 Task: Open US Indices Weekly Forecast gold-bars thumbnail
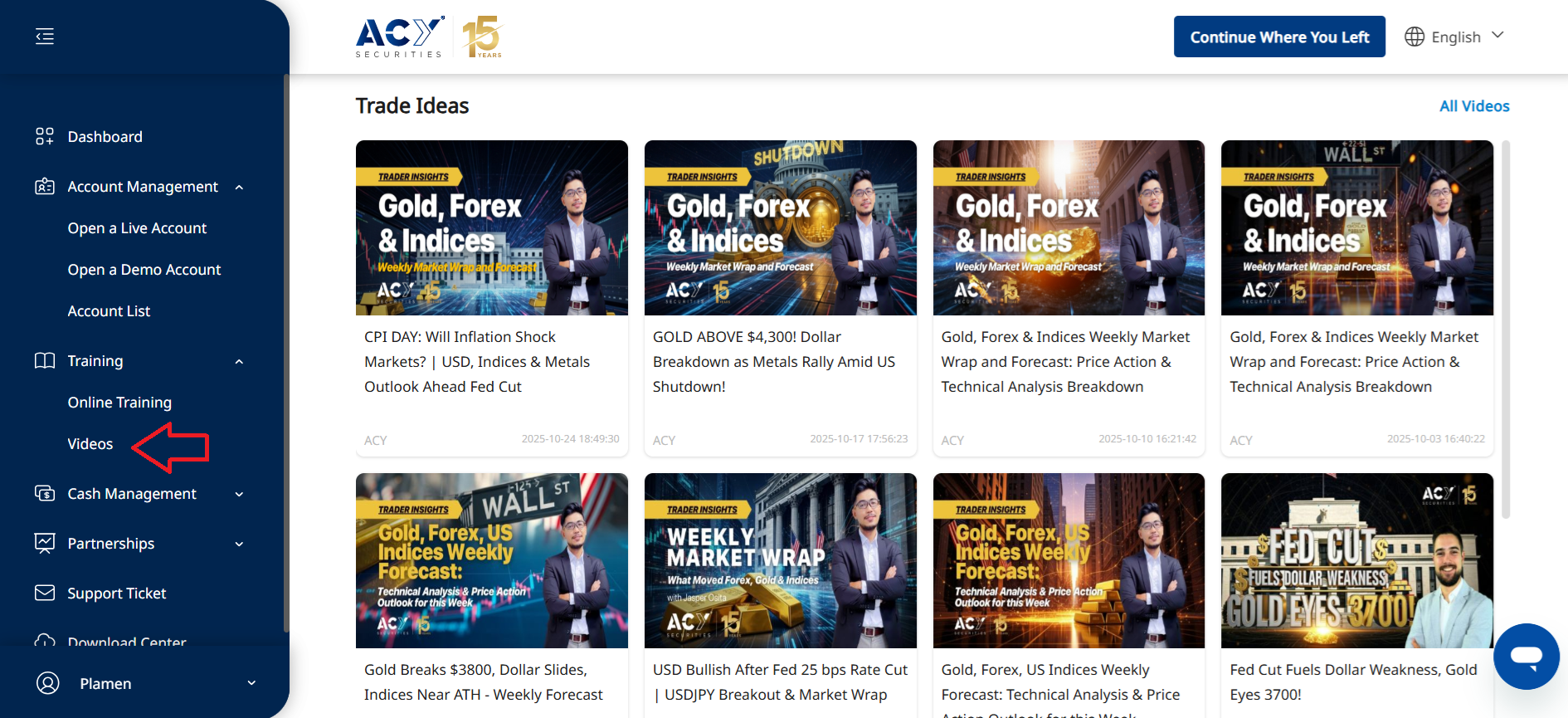[1069, 560]
